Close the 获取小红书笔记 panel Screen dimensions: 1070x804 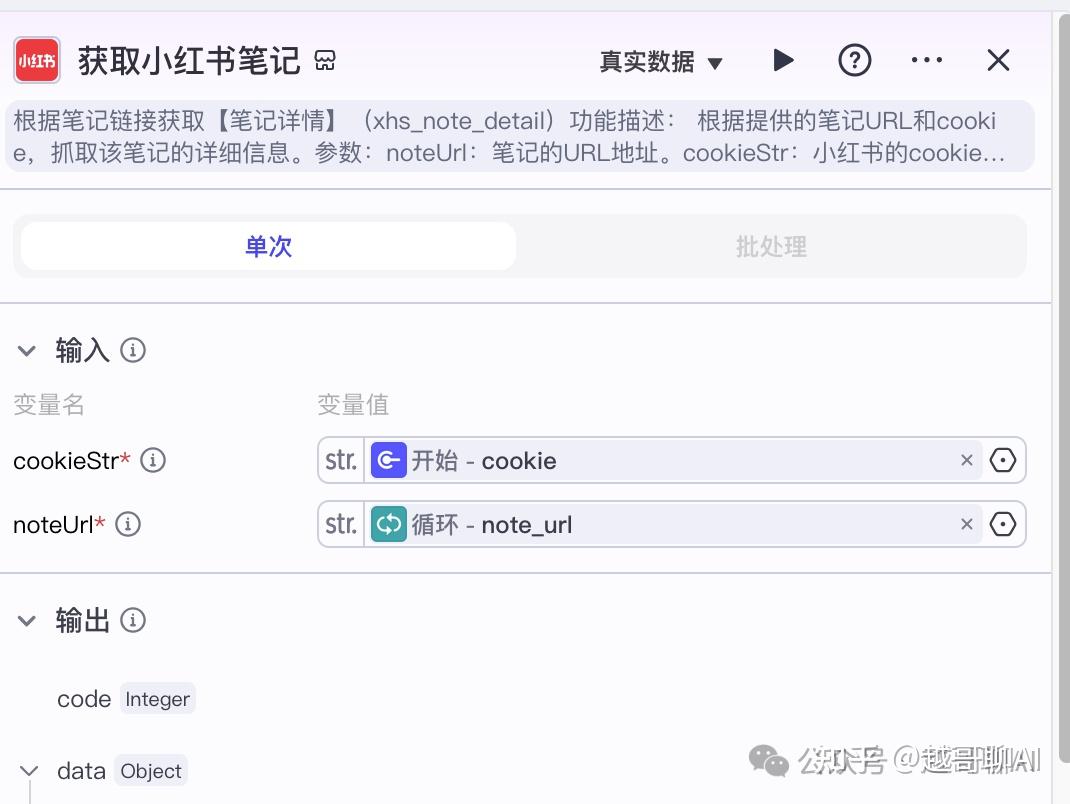coord(998,61)
